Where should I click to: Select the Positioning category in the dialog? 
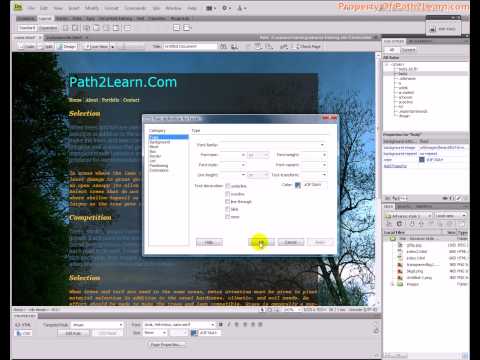click(159, 166)
